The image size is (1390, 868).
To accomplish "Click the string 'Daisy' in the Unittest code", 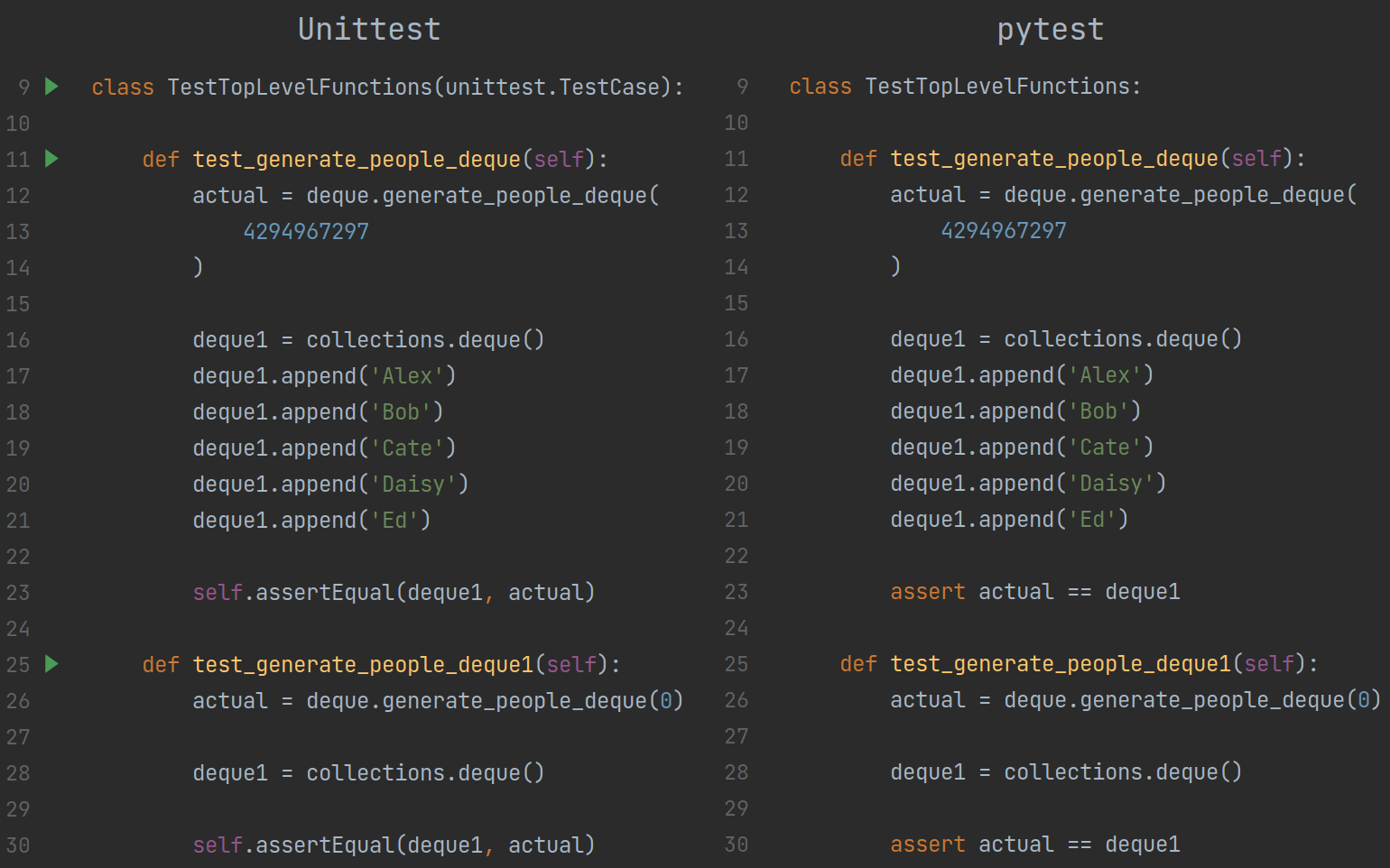I will point(413,484).
